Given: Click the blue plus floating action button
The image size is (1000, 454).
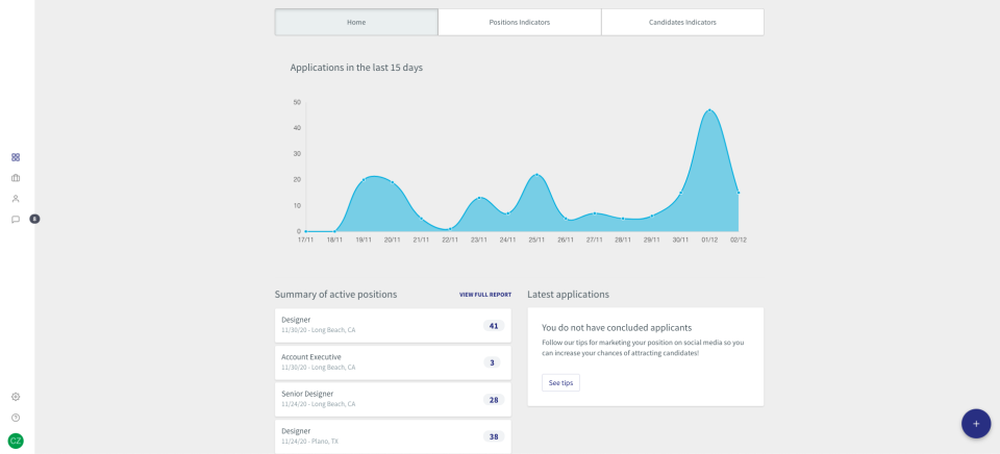Looking at the screenshot, I should pos(976,423).
